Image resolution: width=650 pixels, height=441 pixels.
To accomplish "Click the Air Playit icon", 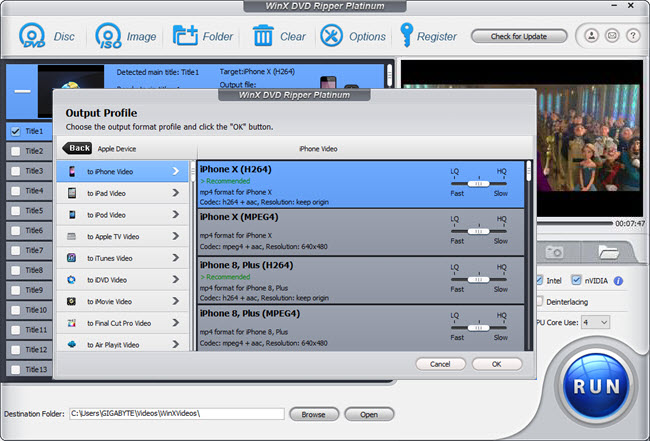I will pos(71,344).
